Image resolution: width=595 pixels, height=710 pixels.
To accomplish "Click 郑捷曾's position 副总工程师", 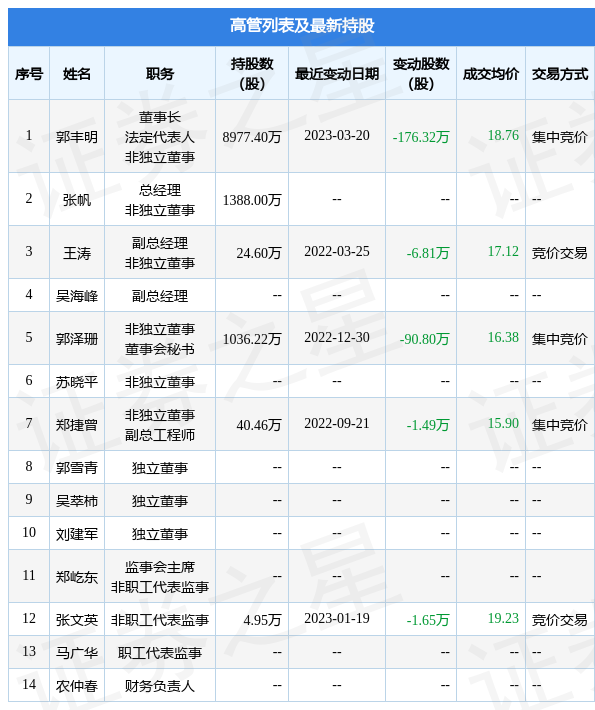I will [160, 435].
